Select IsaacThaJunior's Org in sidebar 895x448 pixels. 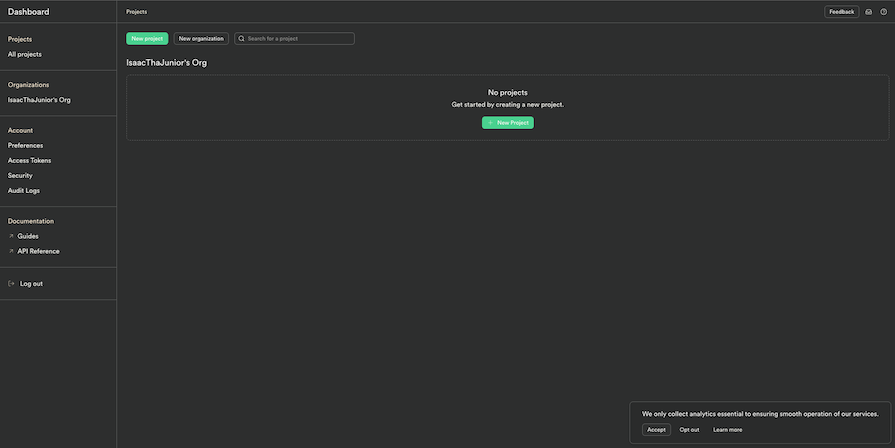[39, 100]
